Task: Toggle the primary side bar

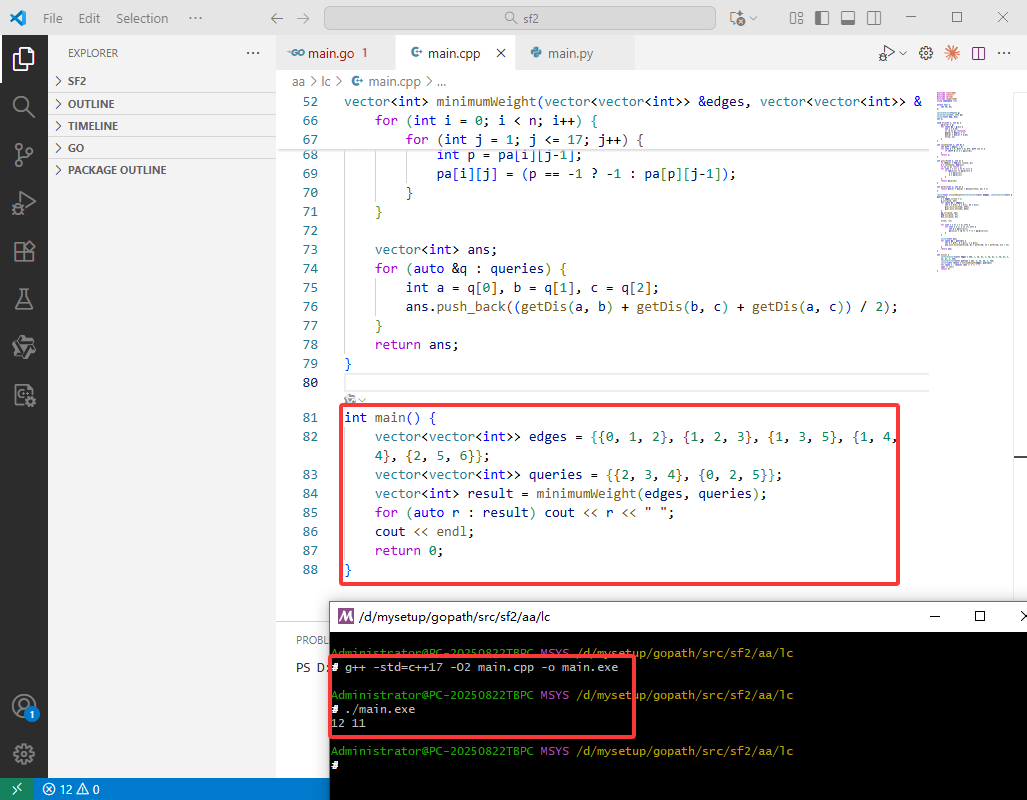Action: tap(822, 18)
